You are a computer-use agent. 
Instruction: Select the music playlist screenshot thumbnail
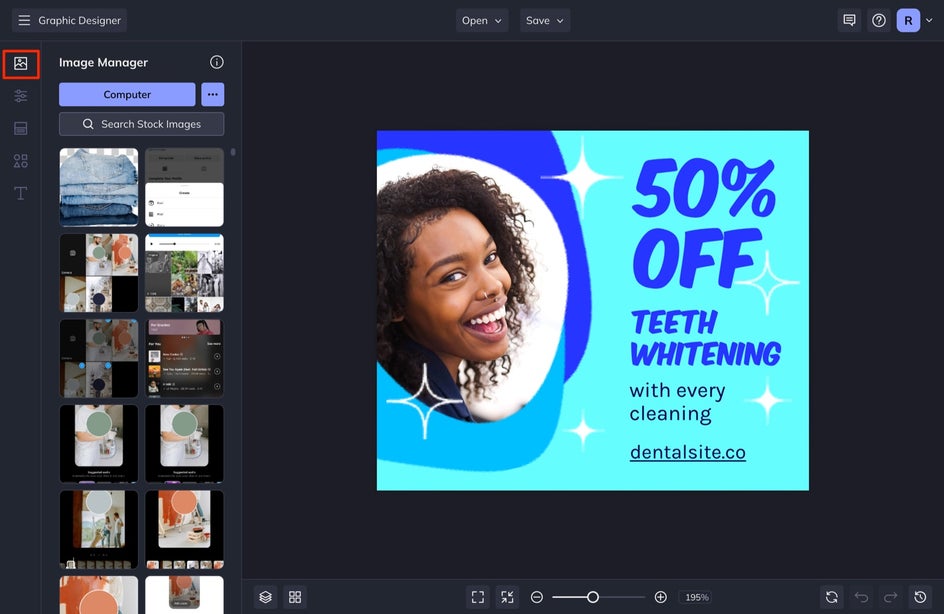(x=184, y=358)
